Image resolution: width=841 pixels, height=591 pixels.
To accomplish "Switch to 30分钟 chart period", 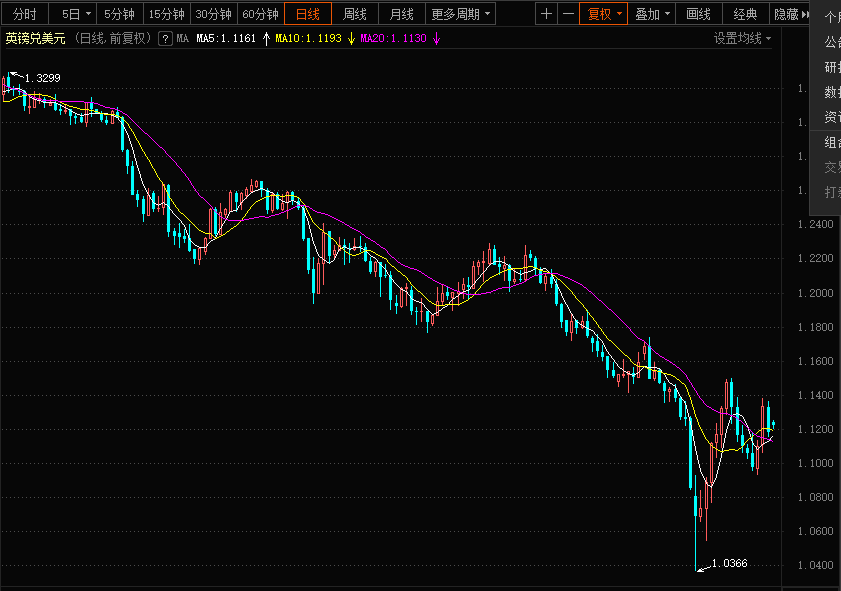I will [x=213, y=14].
